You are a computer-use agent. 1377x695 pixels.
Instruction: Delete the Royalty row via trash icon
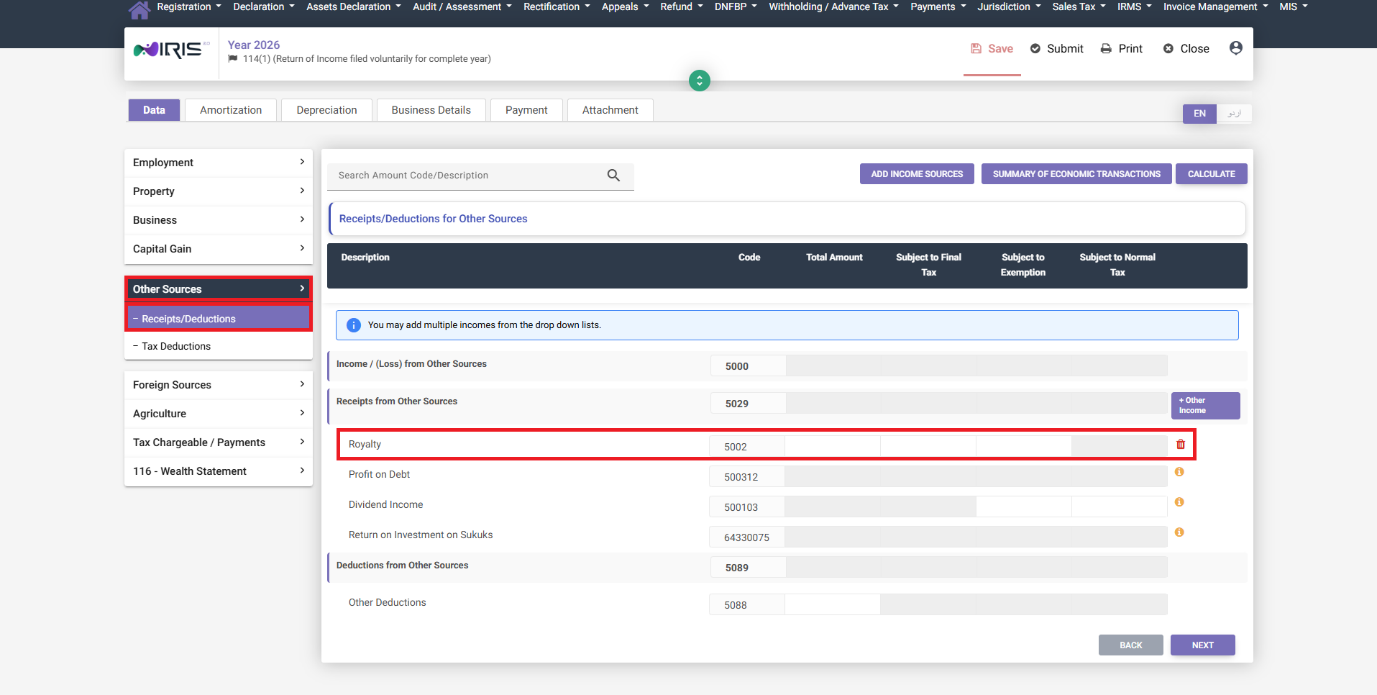click(1180, 445)
